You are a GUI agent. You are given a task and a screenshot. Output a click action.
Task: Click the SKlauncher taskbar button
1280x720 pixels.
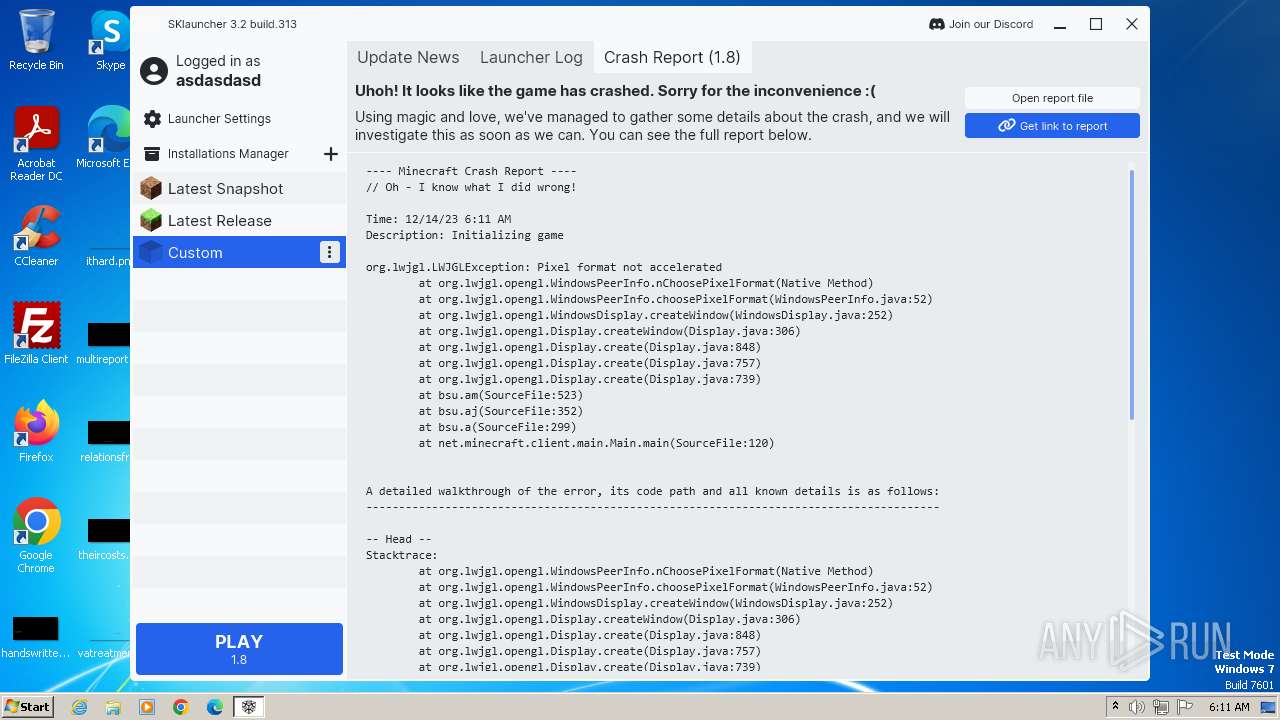[249, 707]
